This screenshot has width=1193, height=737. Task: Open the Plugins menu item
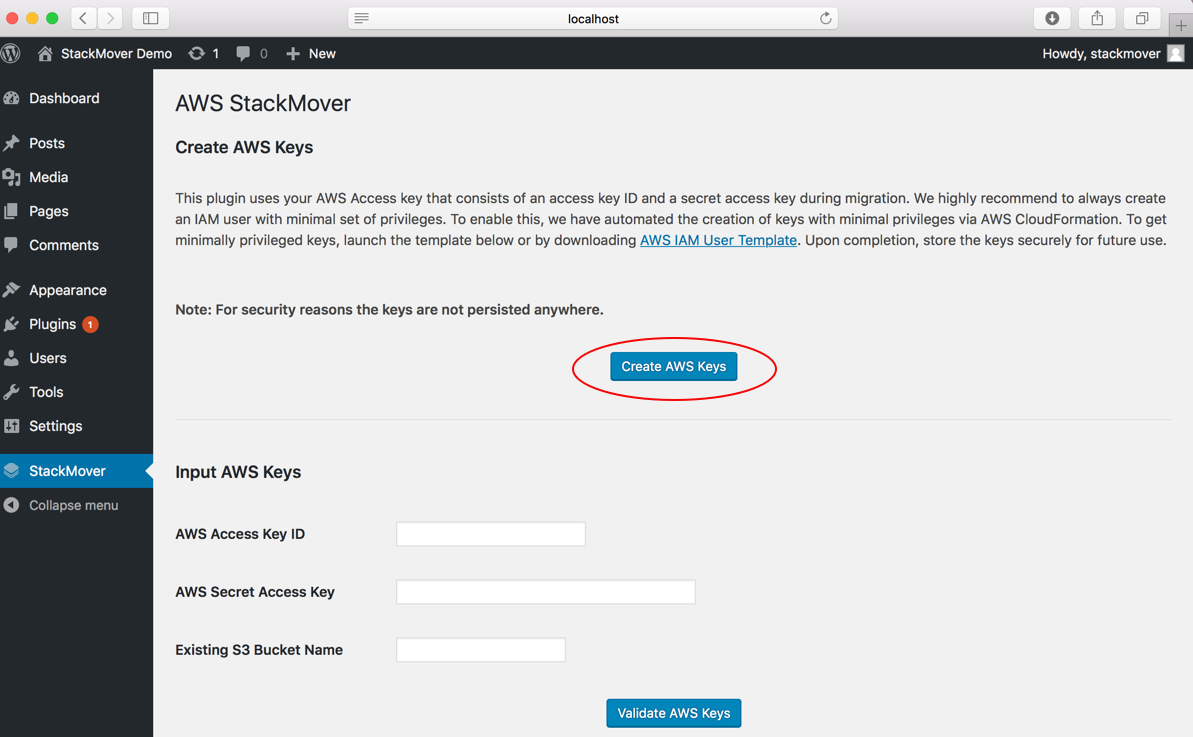[76, 324]
